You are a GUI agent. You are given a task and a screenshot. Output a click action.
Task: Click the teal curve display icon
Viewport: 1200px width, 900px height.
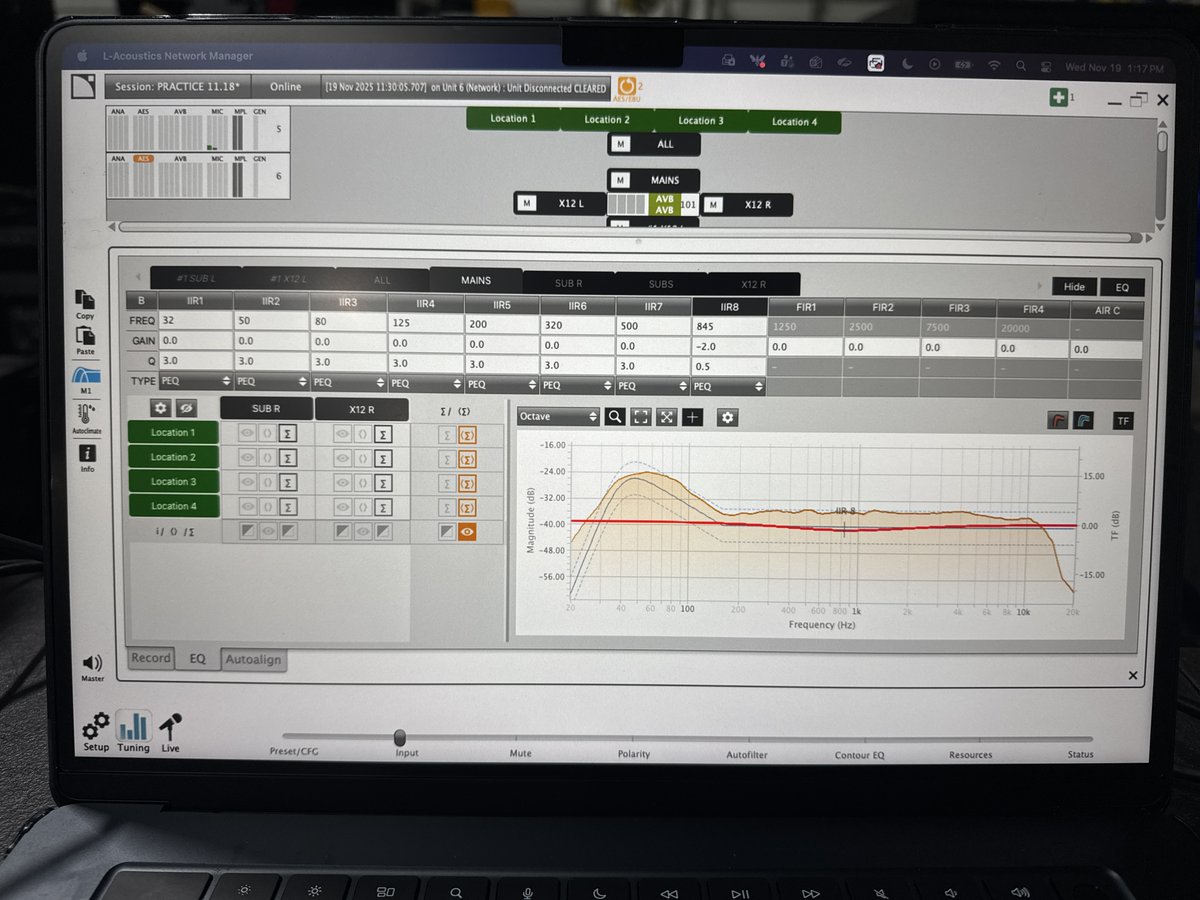pyautogui.click(x=1084, y=421)
